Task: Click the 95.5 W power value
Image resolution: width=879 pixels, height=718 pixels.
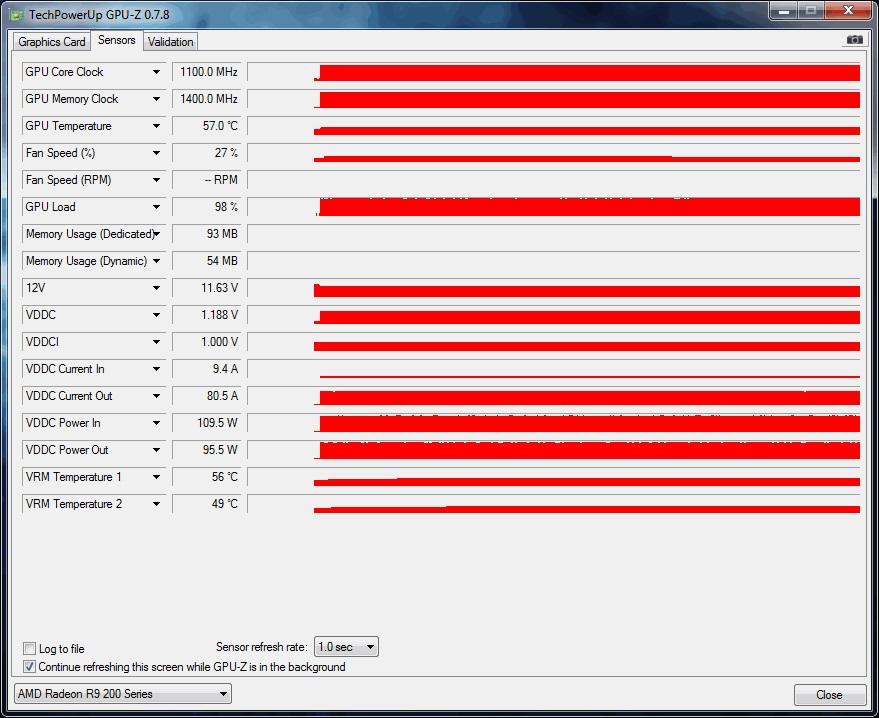Action: point(207,450)
